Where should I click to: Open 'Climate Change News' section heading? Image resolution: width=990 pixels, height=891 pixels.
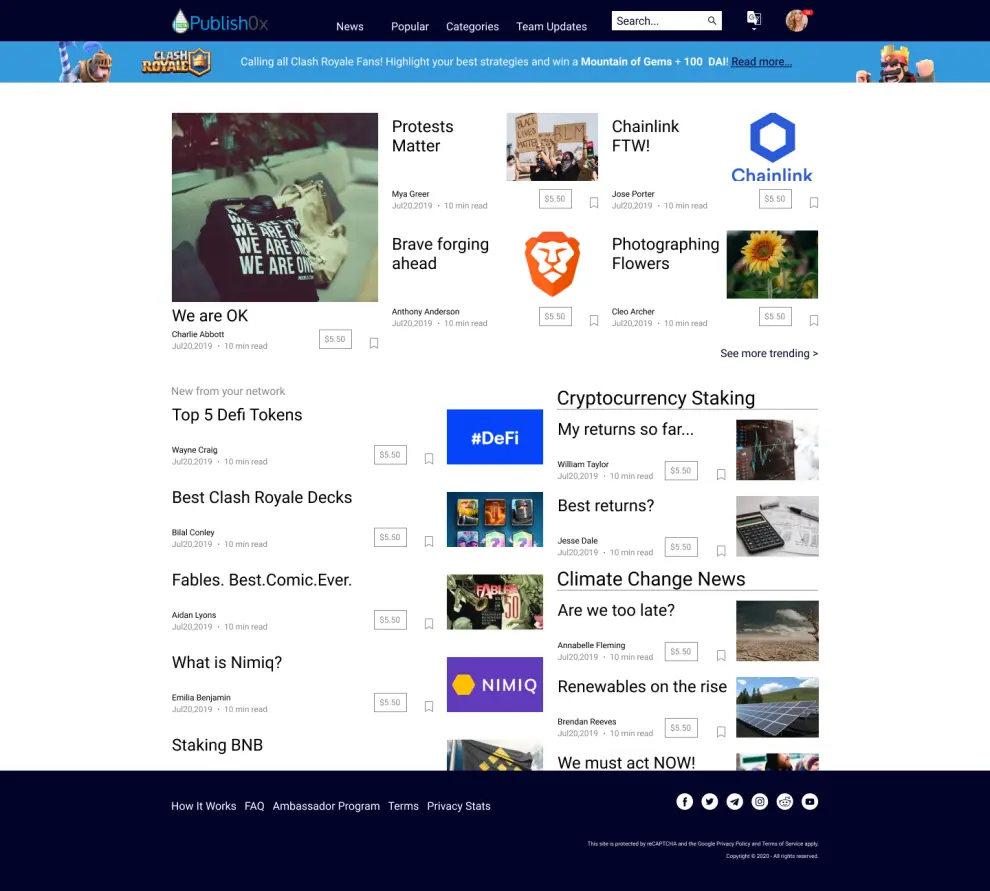pyautogui.click(x=651, y=579)
